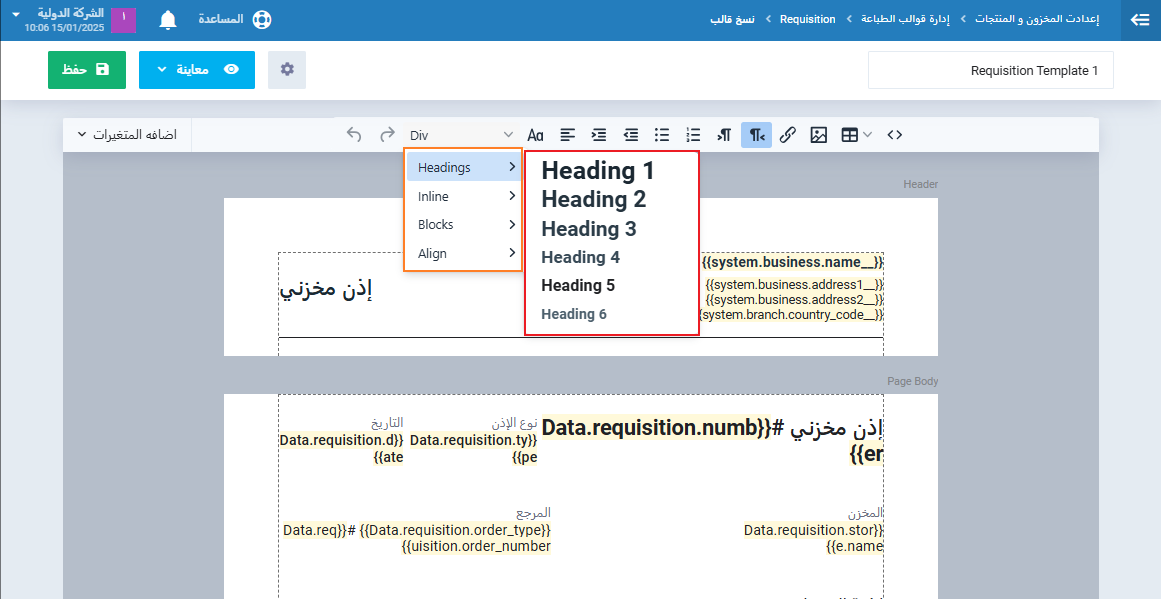This screenshot has height=599, width=1161.
Task: Click the Requisition breadcrumb link
Action: coord(807,19)
